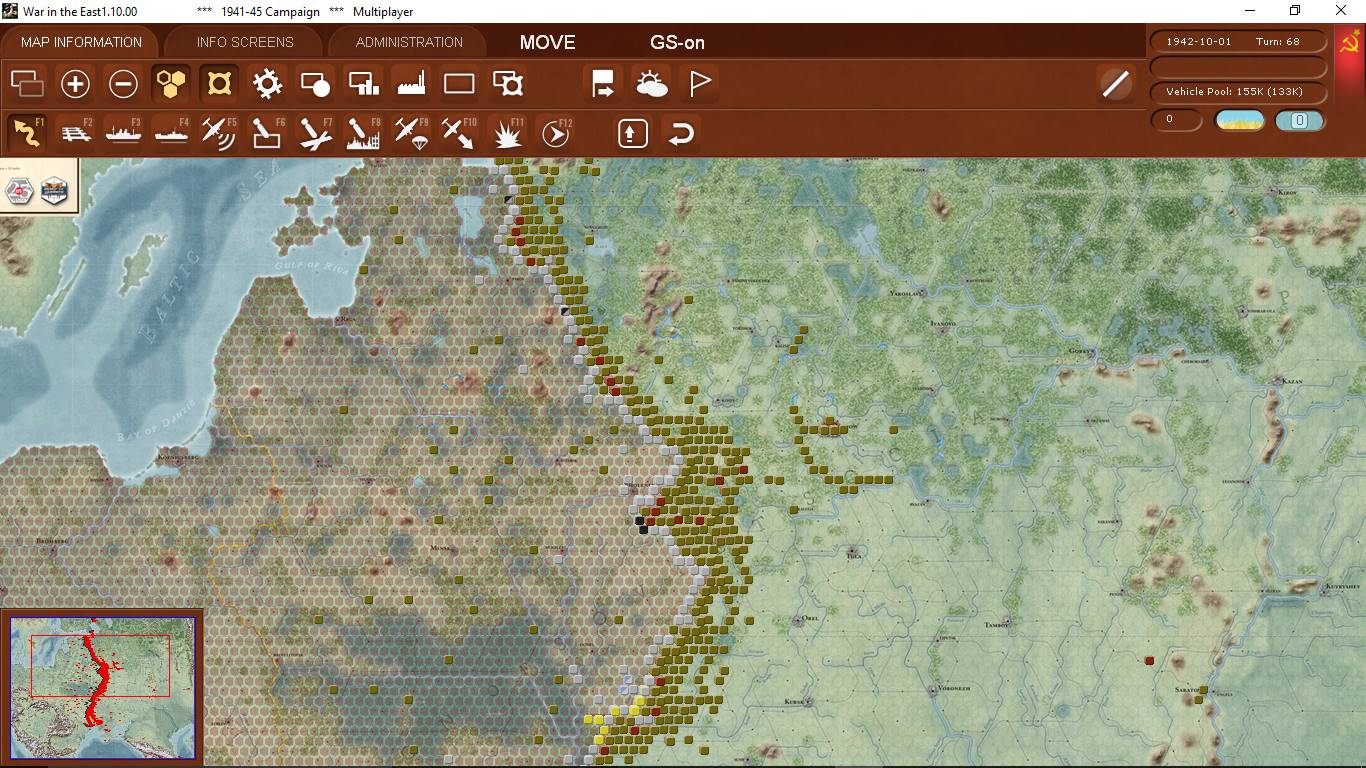Switch to the ADMINISTRATION tab
This screenshot has width=1366, height=768.
click(409, 42)
